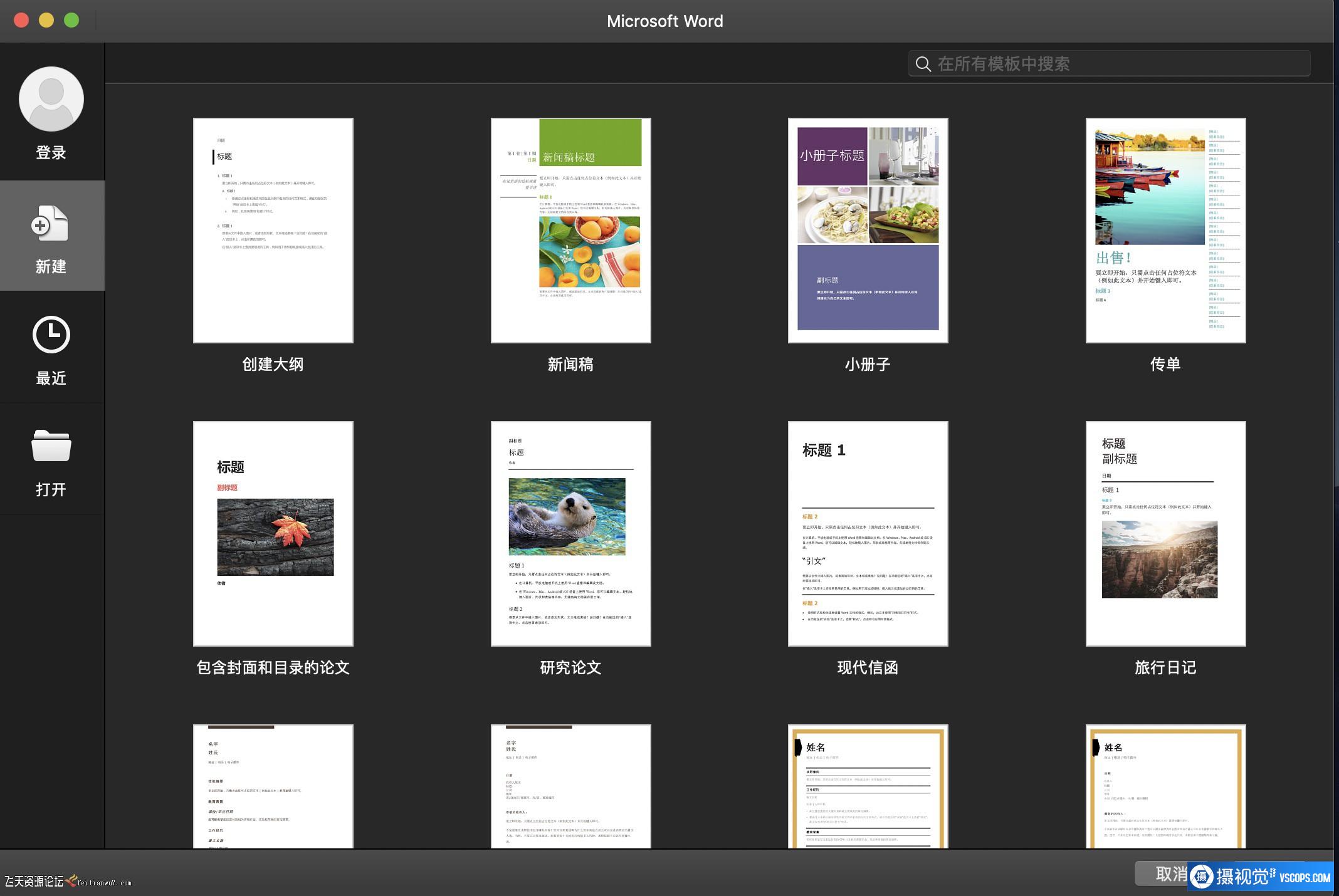Click the user avatar login icon

pos(51,99)
